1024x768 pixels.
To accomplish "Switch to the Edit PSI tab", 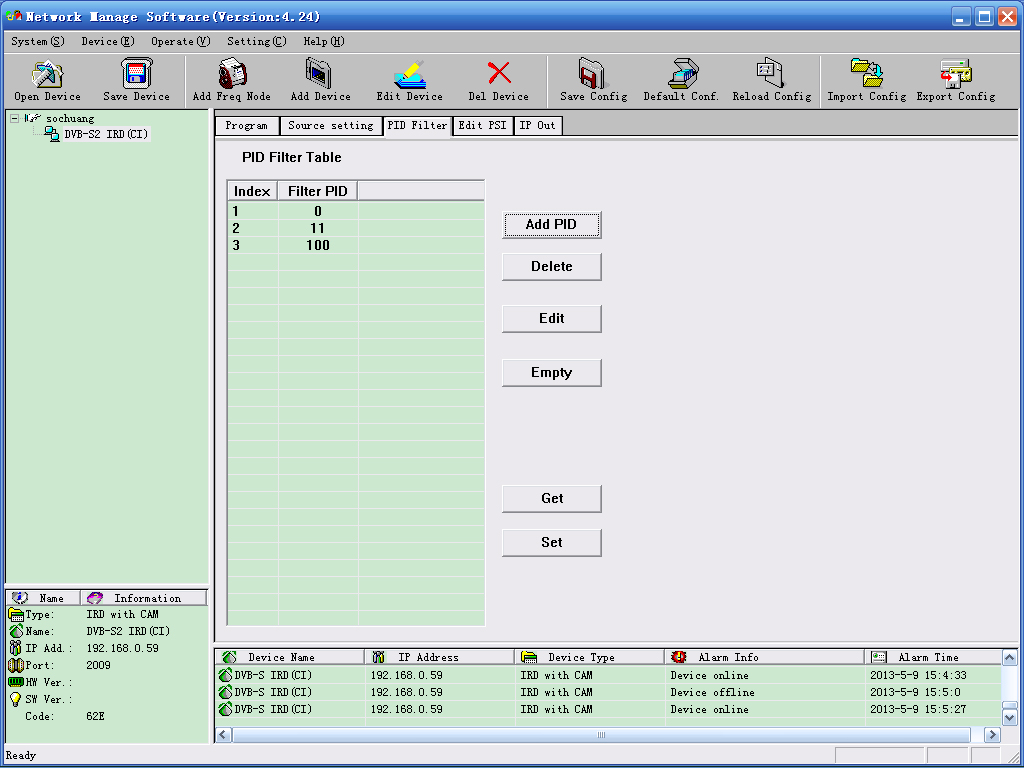I will coord(483,125).
